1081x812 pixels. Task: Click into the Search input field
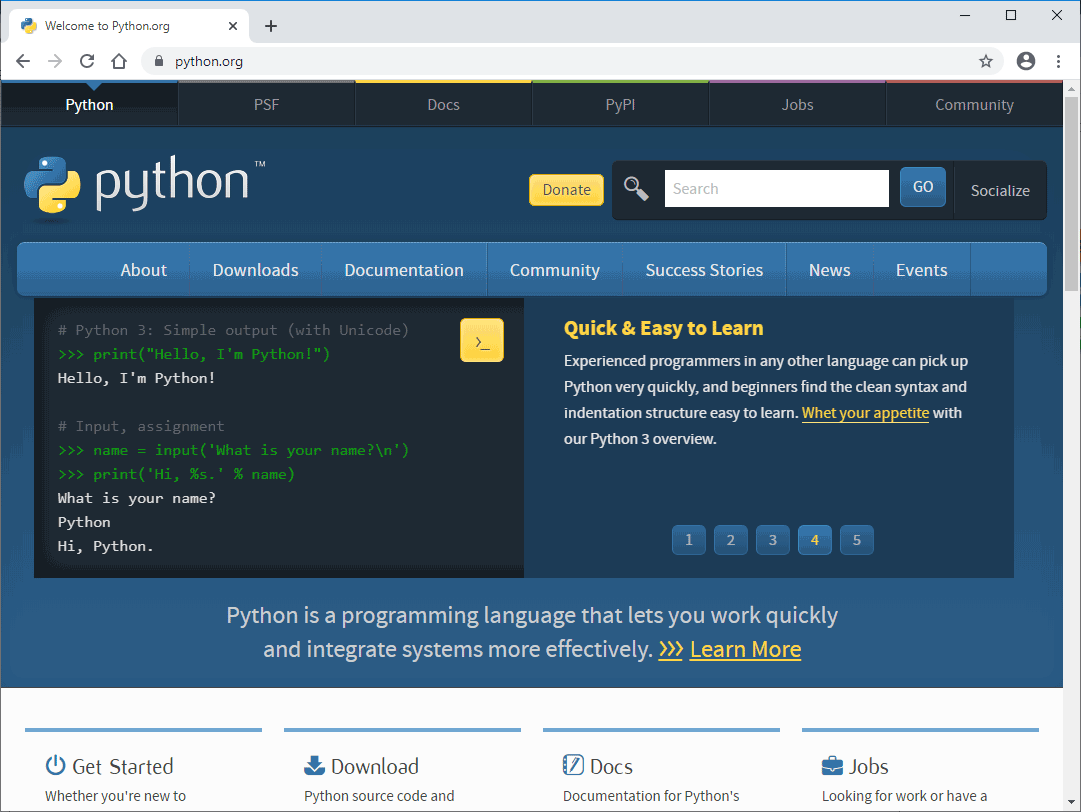point(777,188)
